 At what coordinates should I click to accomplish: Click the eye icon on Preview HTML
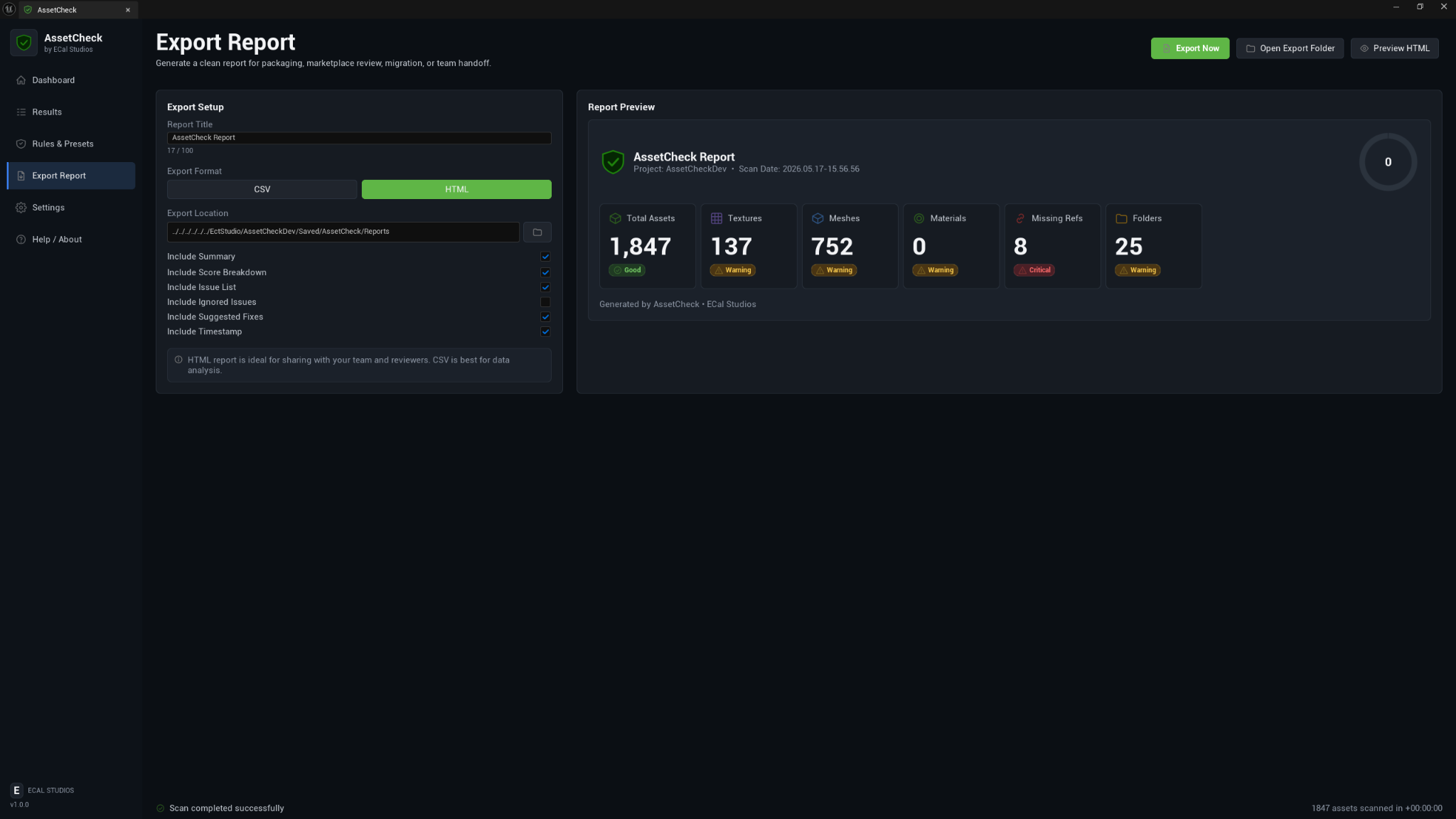[x=1364, y=48]
